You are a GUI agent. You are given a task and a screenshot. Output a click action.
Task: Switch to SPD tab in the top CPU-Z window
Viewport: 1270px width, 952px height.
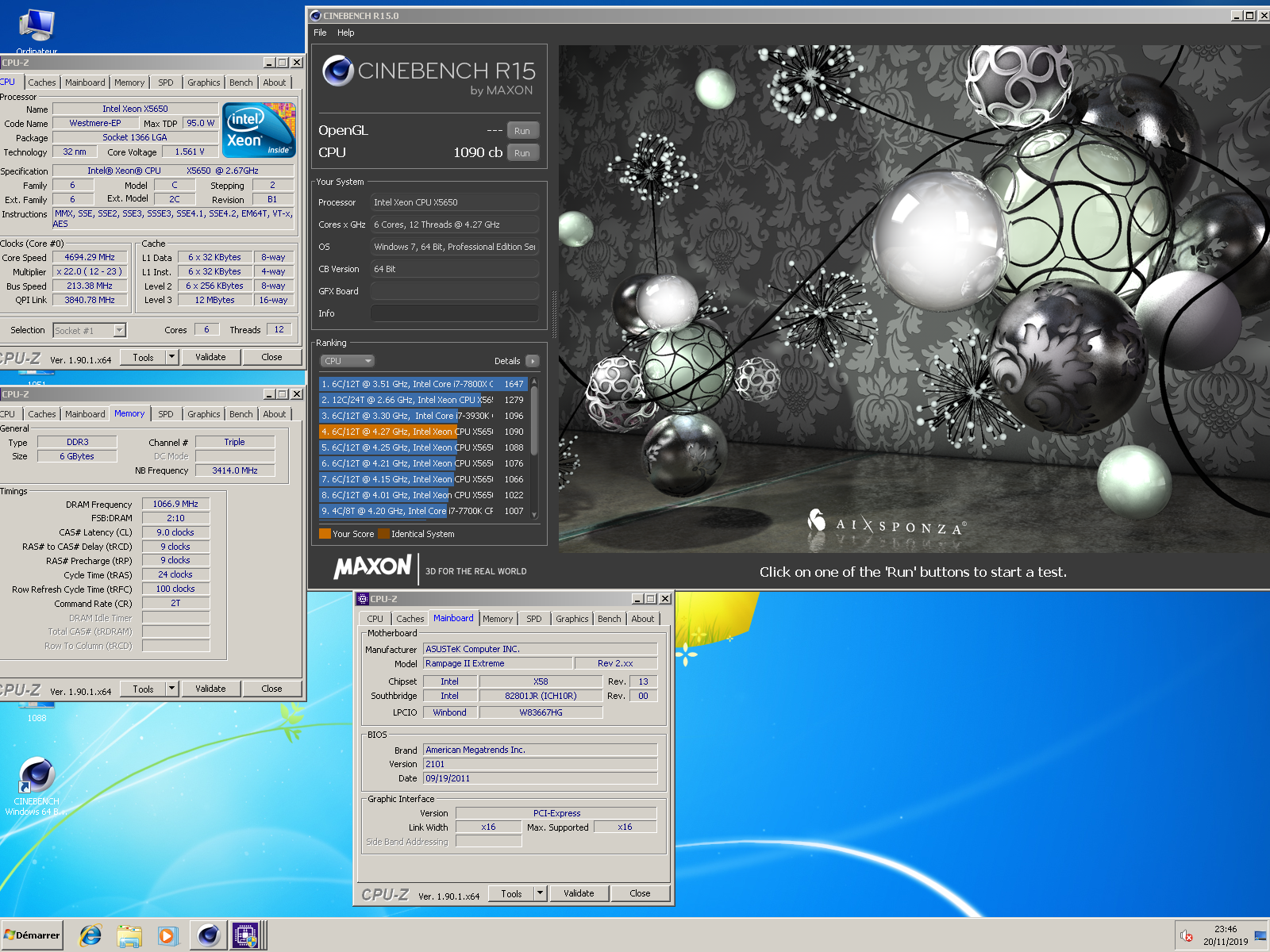pyautogui.click(x=166, y=83)
